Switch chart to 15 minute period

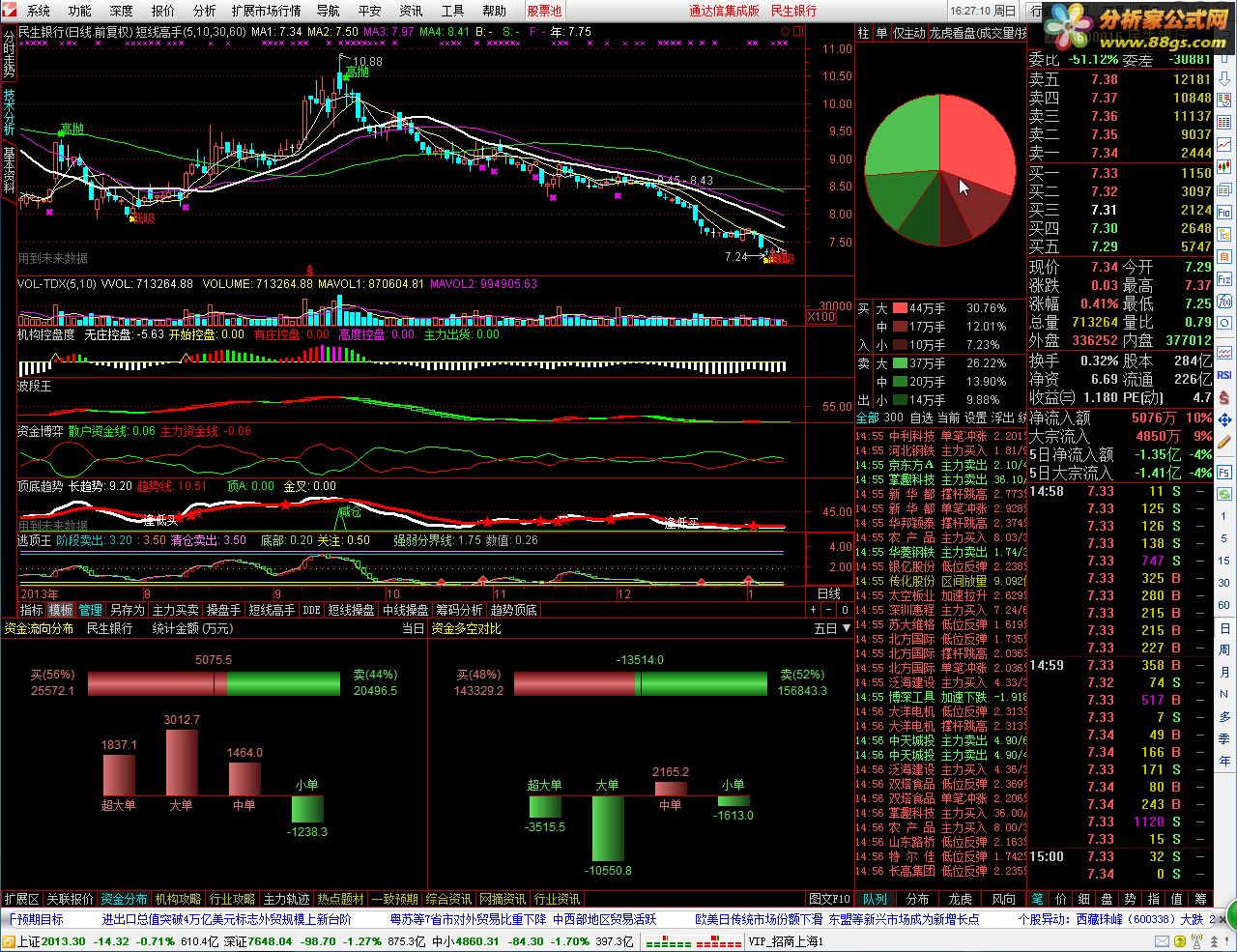1224,561
